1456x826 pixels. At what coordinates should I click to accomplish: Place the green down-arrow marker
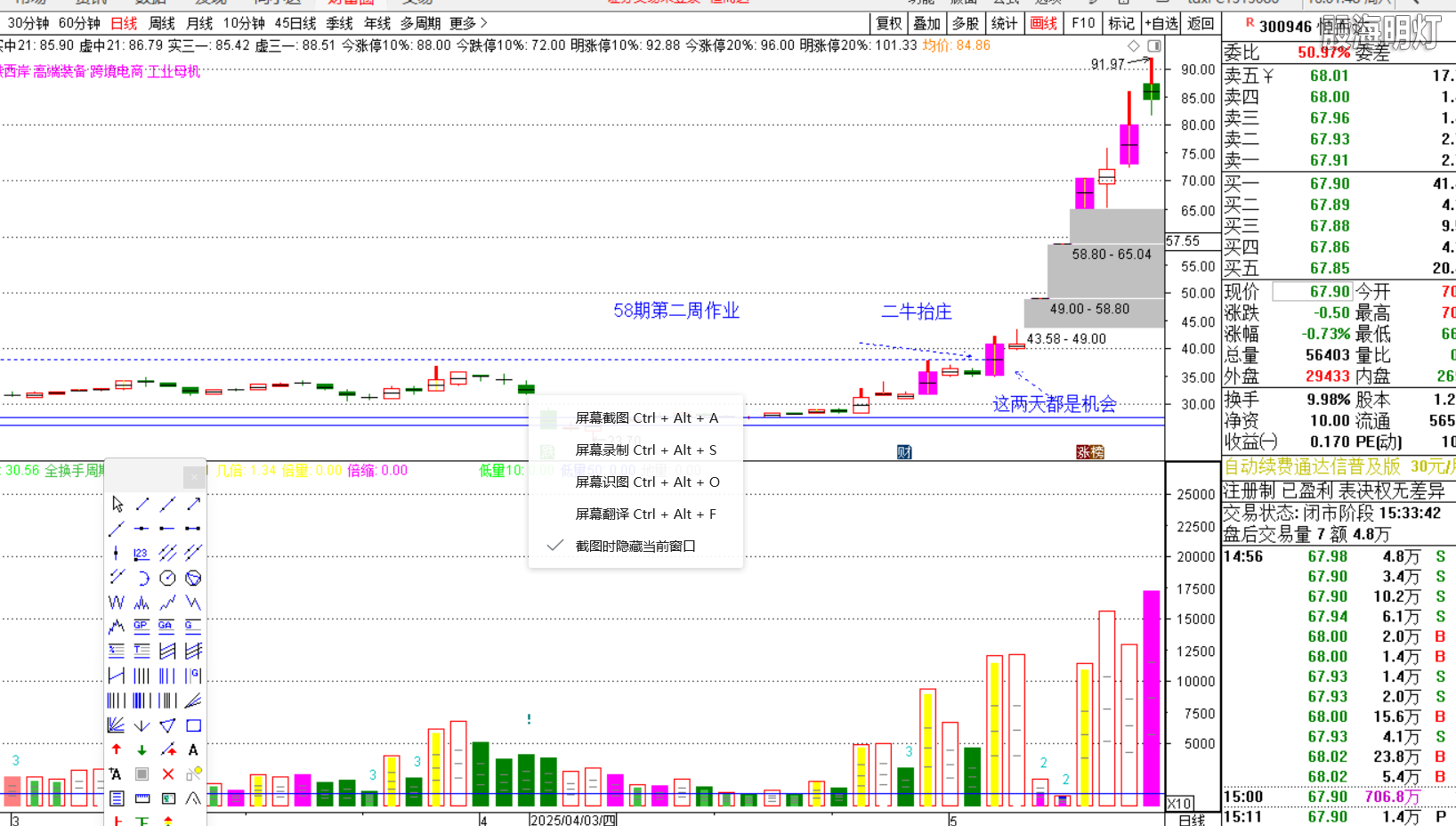pos(142,749)
